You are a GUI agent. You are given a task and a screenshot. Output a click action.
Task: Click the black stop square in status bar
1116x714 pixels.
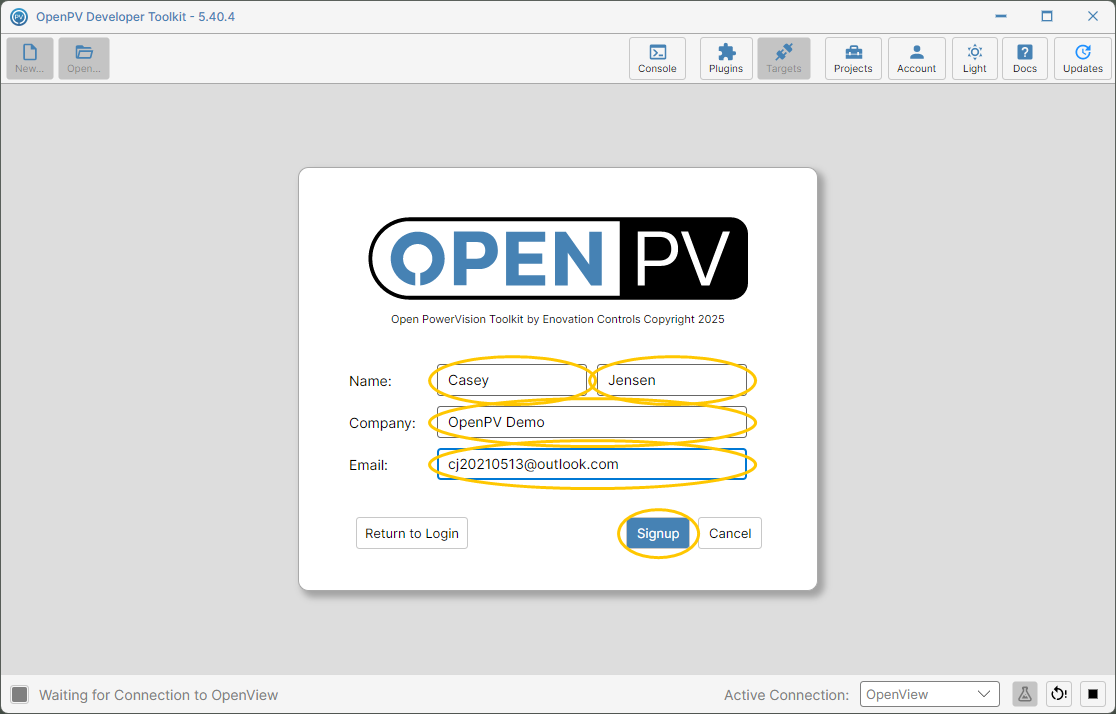(1093, 694)
